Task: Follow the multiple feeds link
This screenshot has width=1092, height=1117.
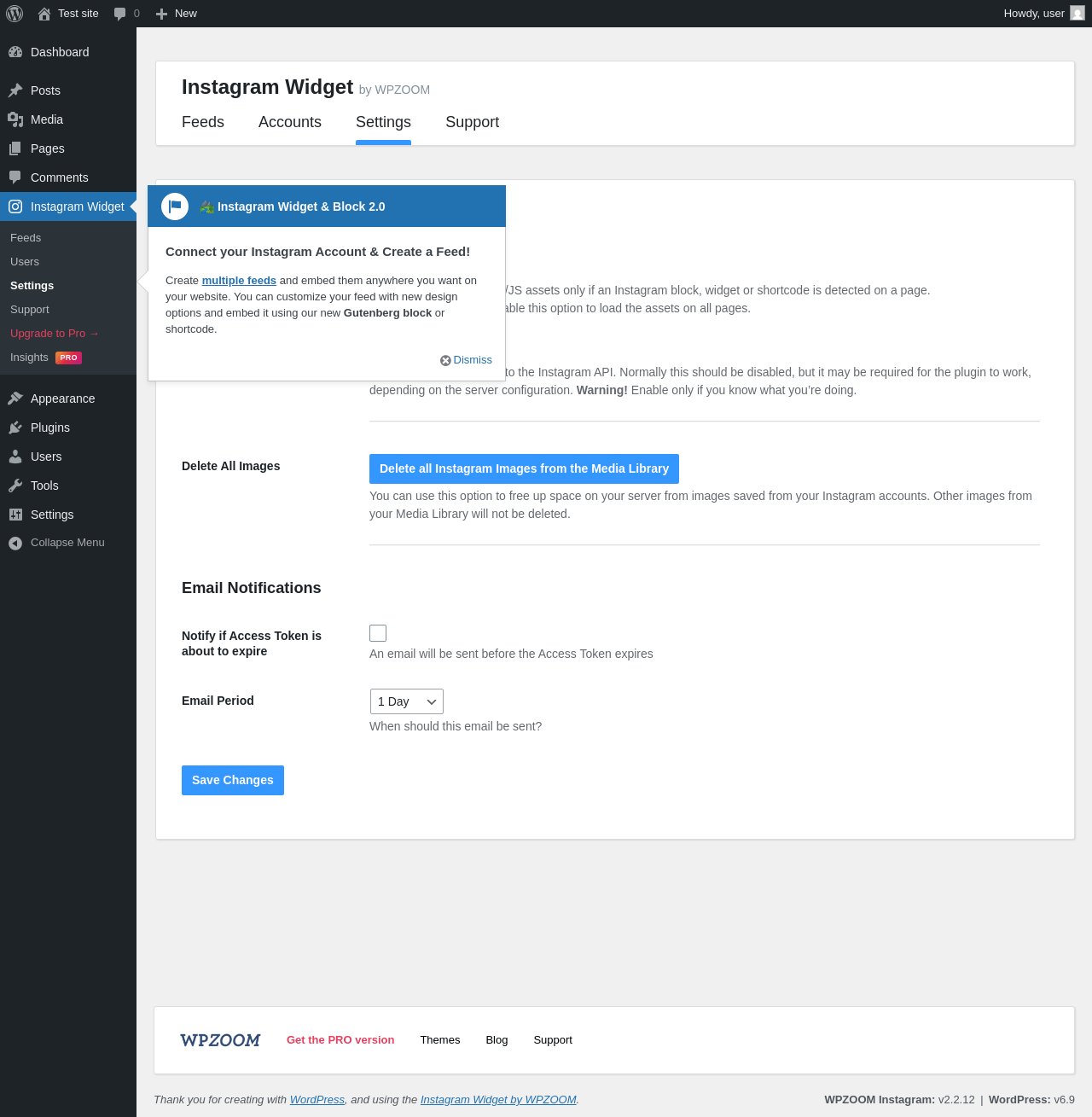Action: click(239, 280)
